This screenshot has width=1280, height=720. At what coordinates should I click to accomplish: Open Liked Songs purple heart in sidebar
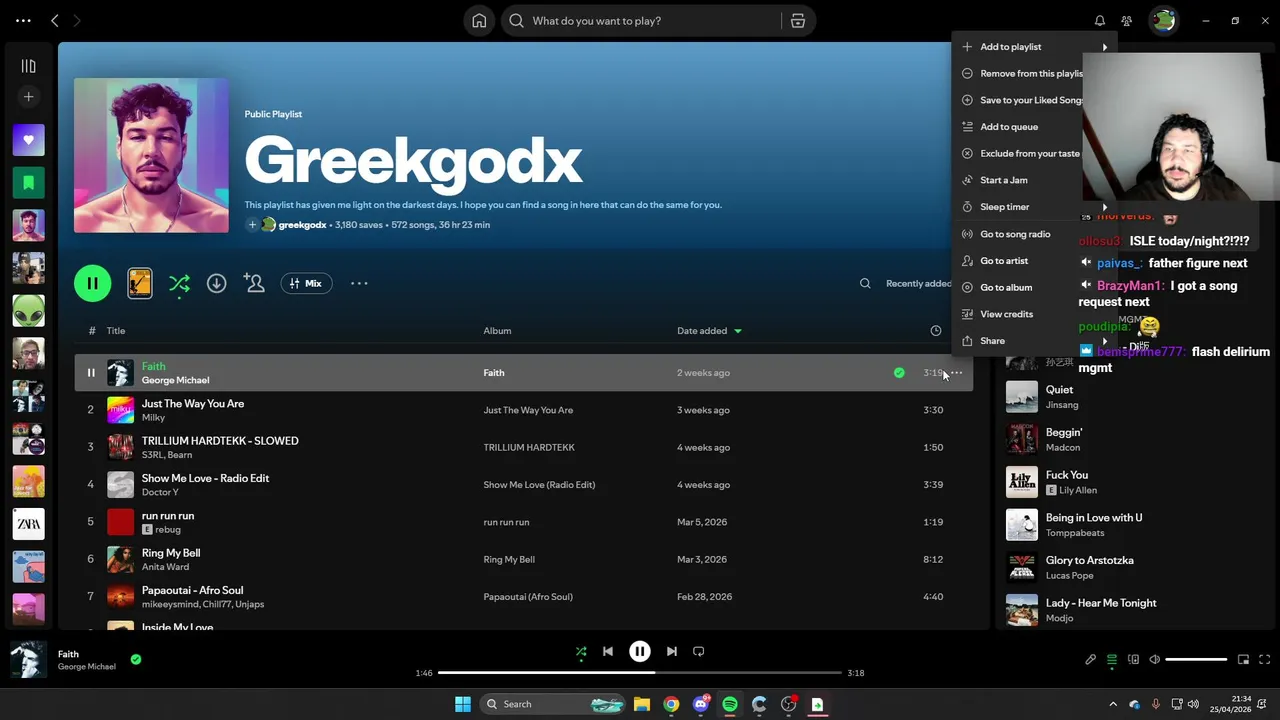click(x=28, y=140)
